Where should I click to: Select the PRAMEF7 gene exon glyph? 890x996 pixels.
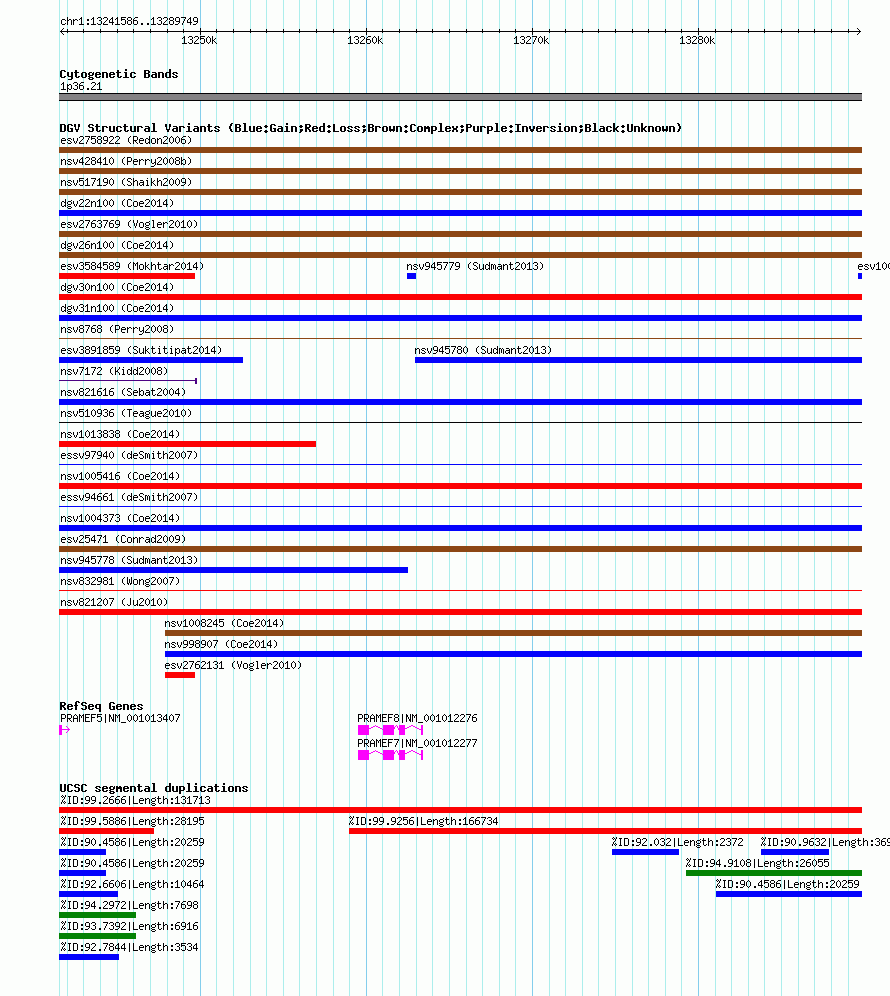(x=390, y=755)
